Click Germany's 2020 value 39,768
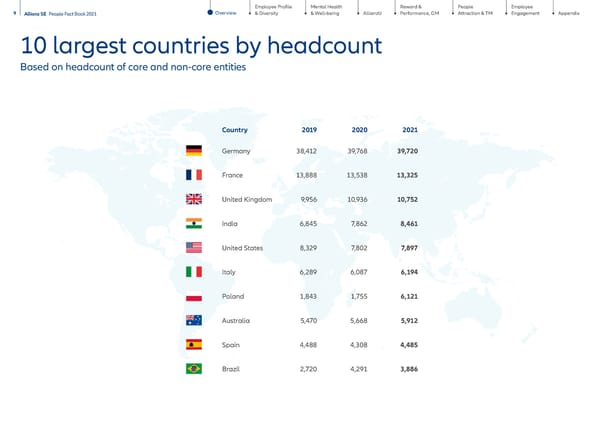This screenshot has width=600, height=424. 357,151
